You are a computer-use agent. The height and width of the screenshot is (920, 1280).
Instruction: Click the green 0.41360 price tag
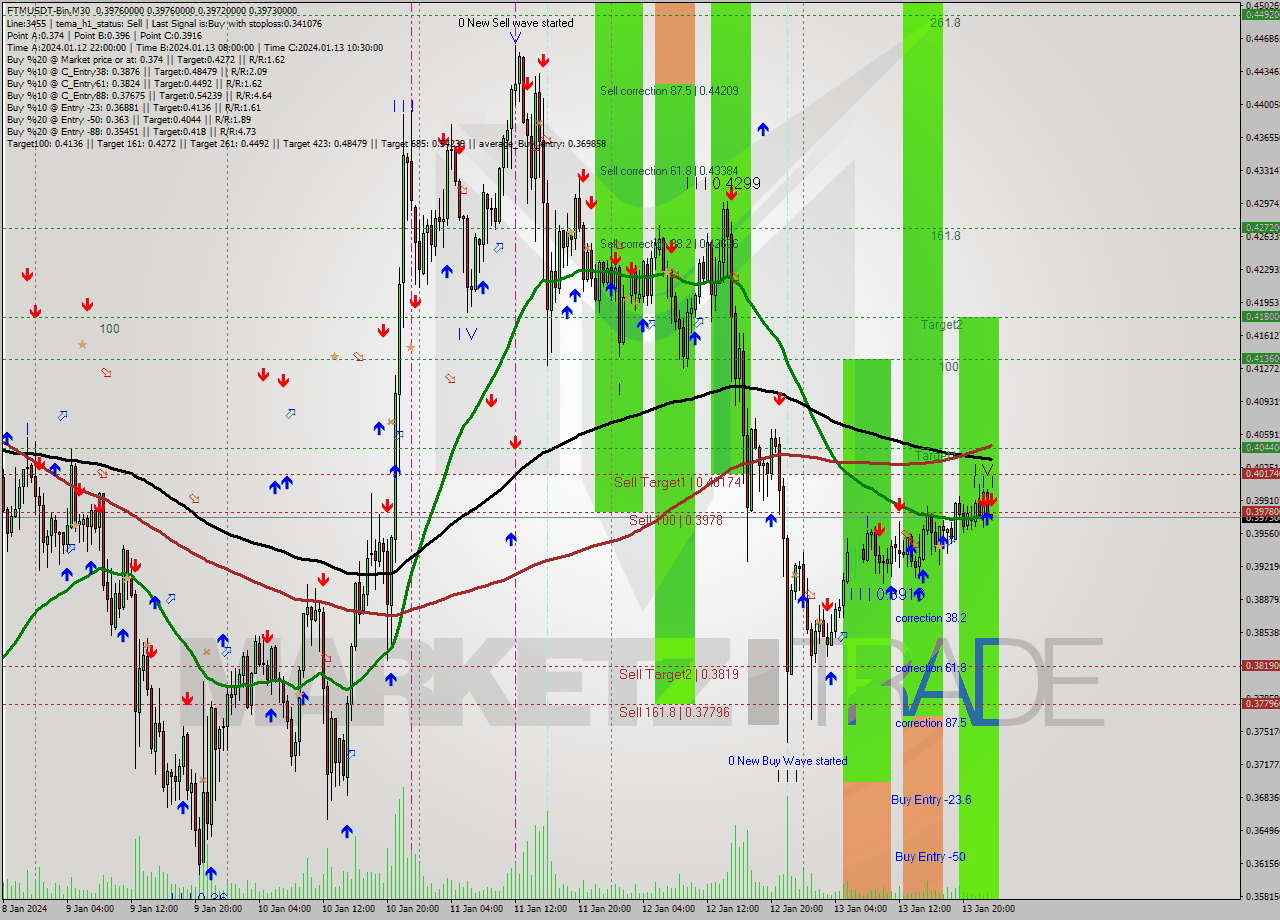pos(1260,359)
